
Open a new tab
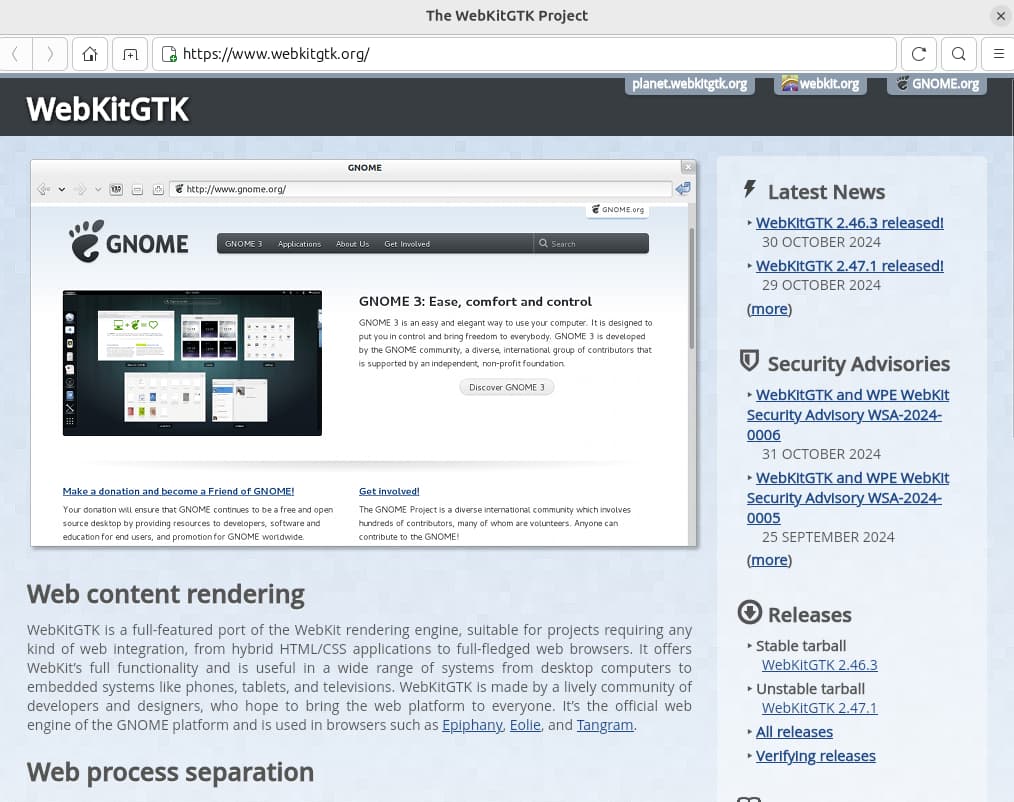130,54
